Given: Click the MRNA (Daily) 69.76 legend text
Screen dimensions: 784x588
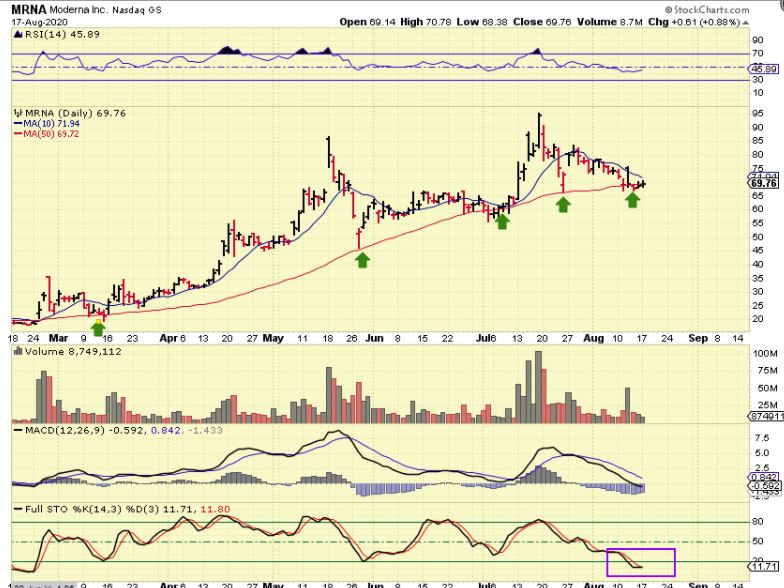Looking at the screenshot, I should coord(76,113).
